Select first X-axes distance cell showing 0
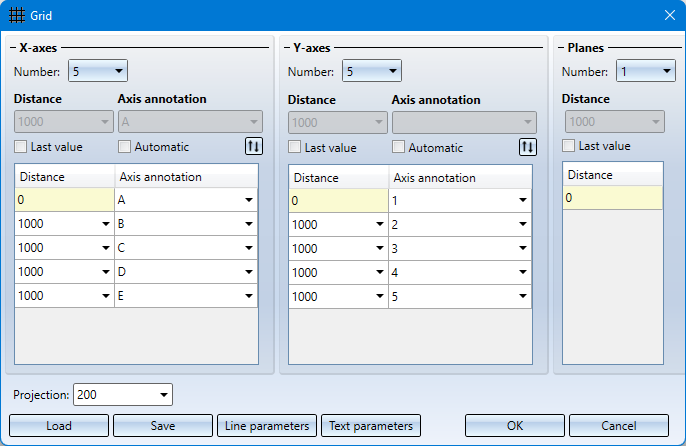Image resolution: width=686 pixels, height=446 pixels. coord(64,200)
